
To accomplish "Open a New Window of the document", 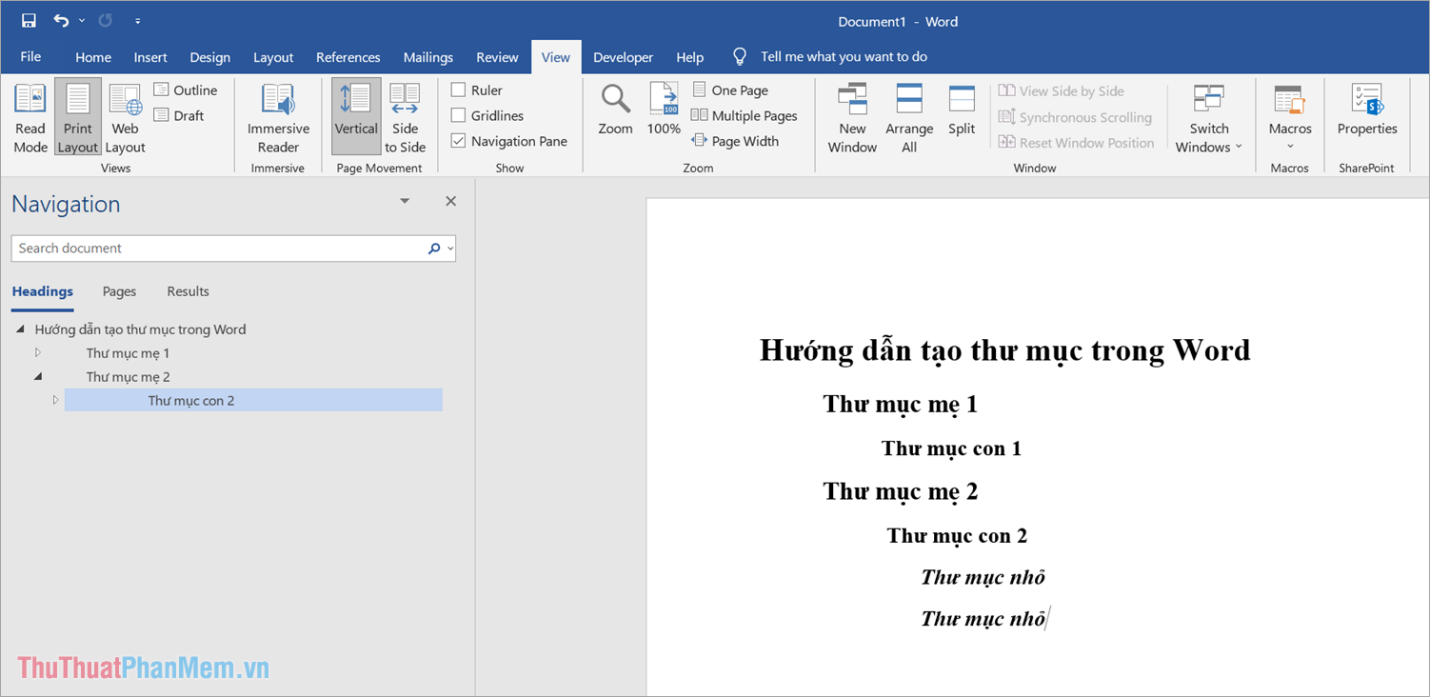I will click(852, 117).
